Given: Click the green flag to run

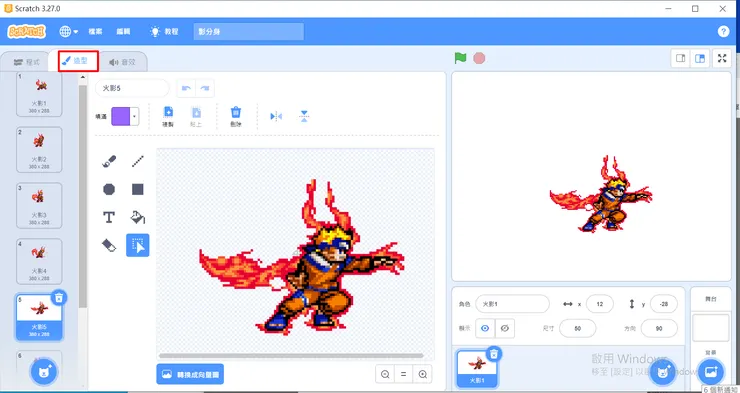Looking at the screenshot, I should pyautogui.click(x=460, y=58).
